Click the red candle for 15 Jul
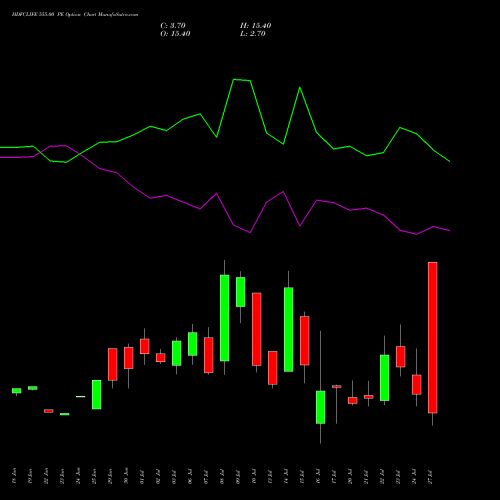Image resolution: width=500 pixels, height=500 pixels. [x=305, y=341]
